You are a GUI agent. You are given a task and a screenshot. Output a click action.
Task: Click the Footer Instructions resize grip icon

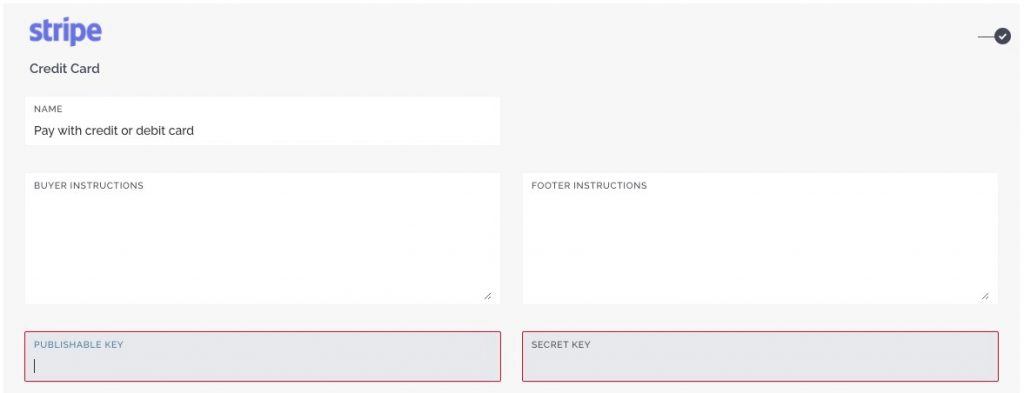[x=985, y=296]
